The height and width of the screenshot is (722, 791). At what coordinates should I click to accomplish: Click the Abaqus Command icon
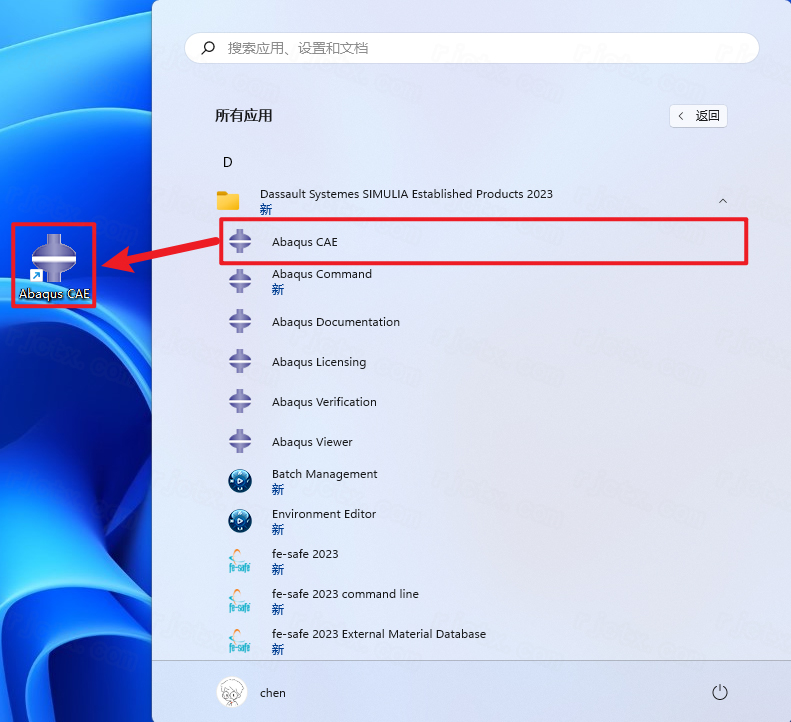(x=240, y=281)
